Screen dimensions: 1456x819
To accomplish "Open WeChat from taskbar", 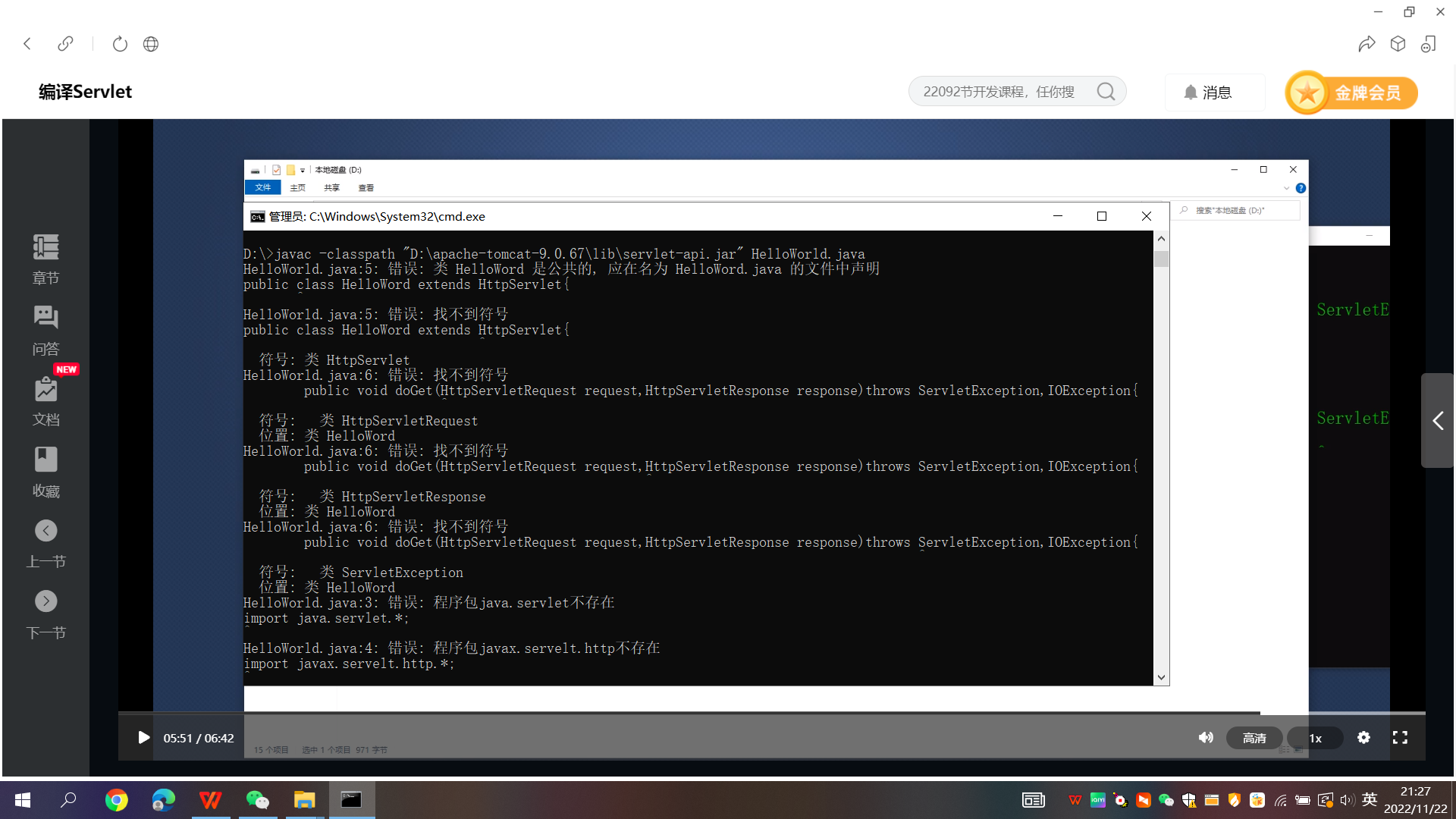I will coord(258,800).
